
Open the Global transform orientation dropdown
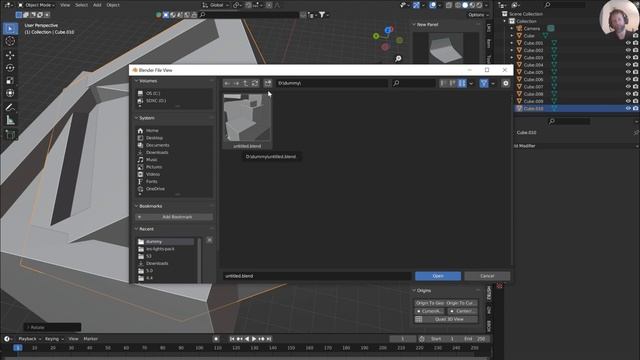point(216,5)
